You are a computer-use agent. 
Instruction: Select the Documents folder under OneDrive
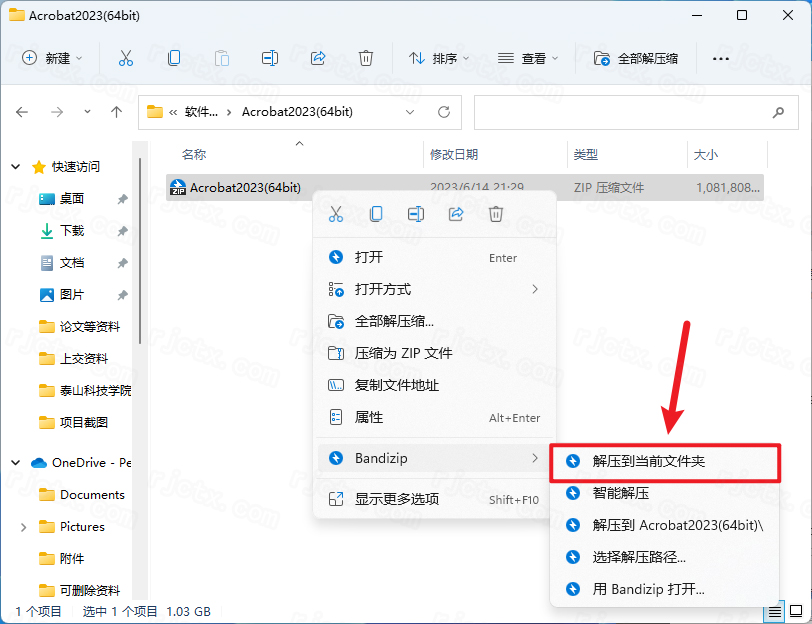coord(82,495)
